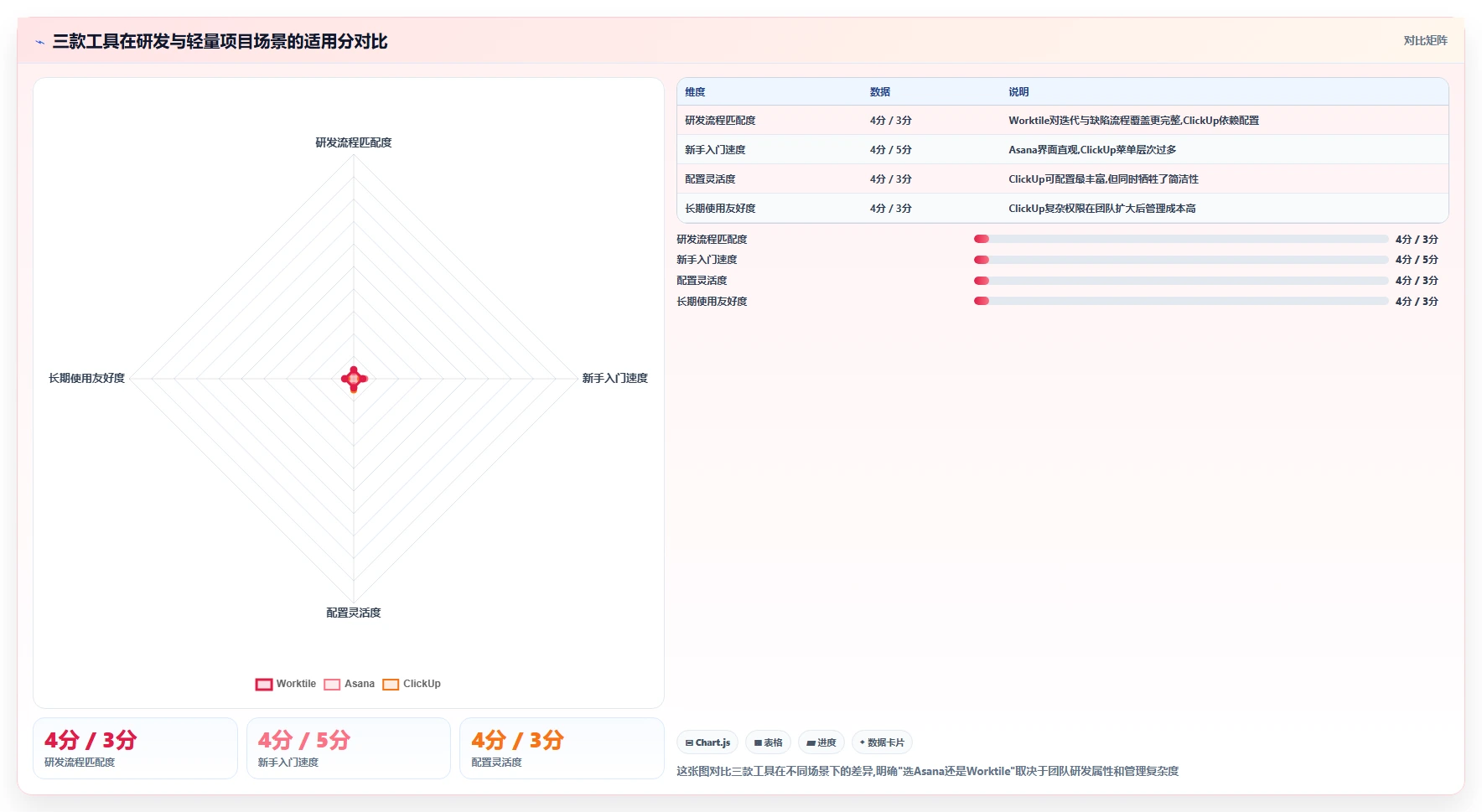The width and height of the screenshot is (1482, 812).
Task: Click the 维度 column header
Action: tap(695, 92)
